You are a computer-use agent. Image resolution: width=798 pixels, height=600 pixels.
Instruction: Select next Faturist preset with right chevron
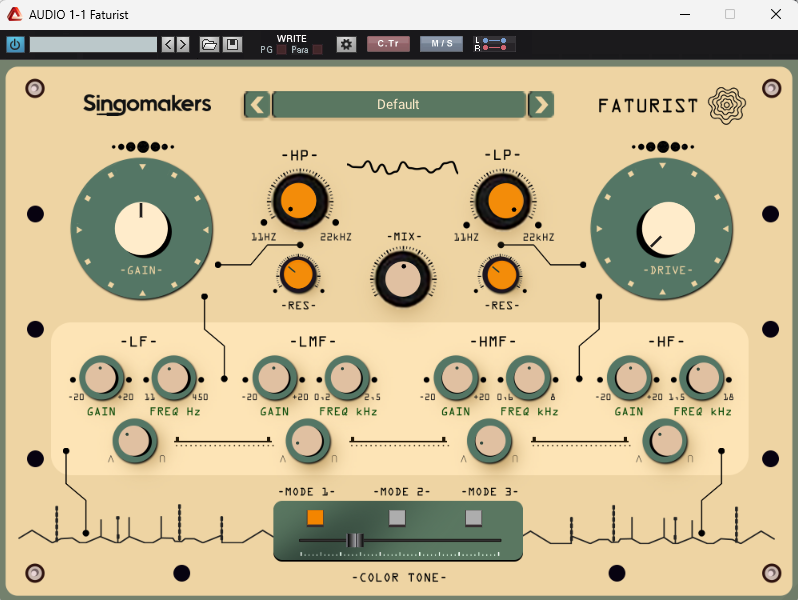541,105
